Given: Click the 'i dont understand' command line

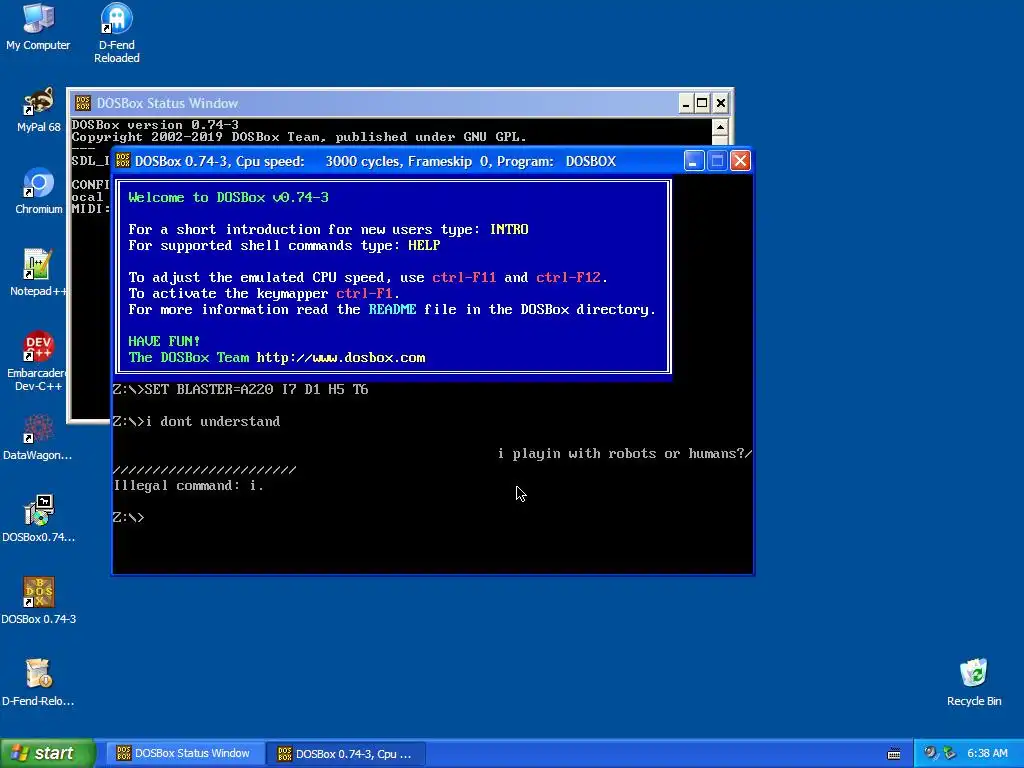Looking at the screenshot, I should [197, 422].
